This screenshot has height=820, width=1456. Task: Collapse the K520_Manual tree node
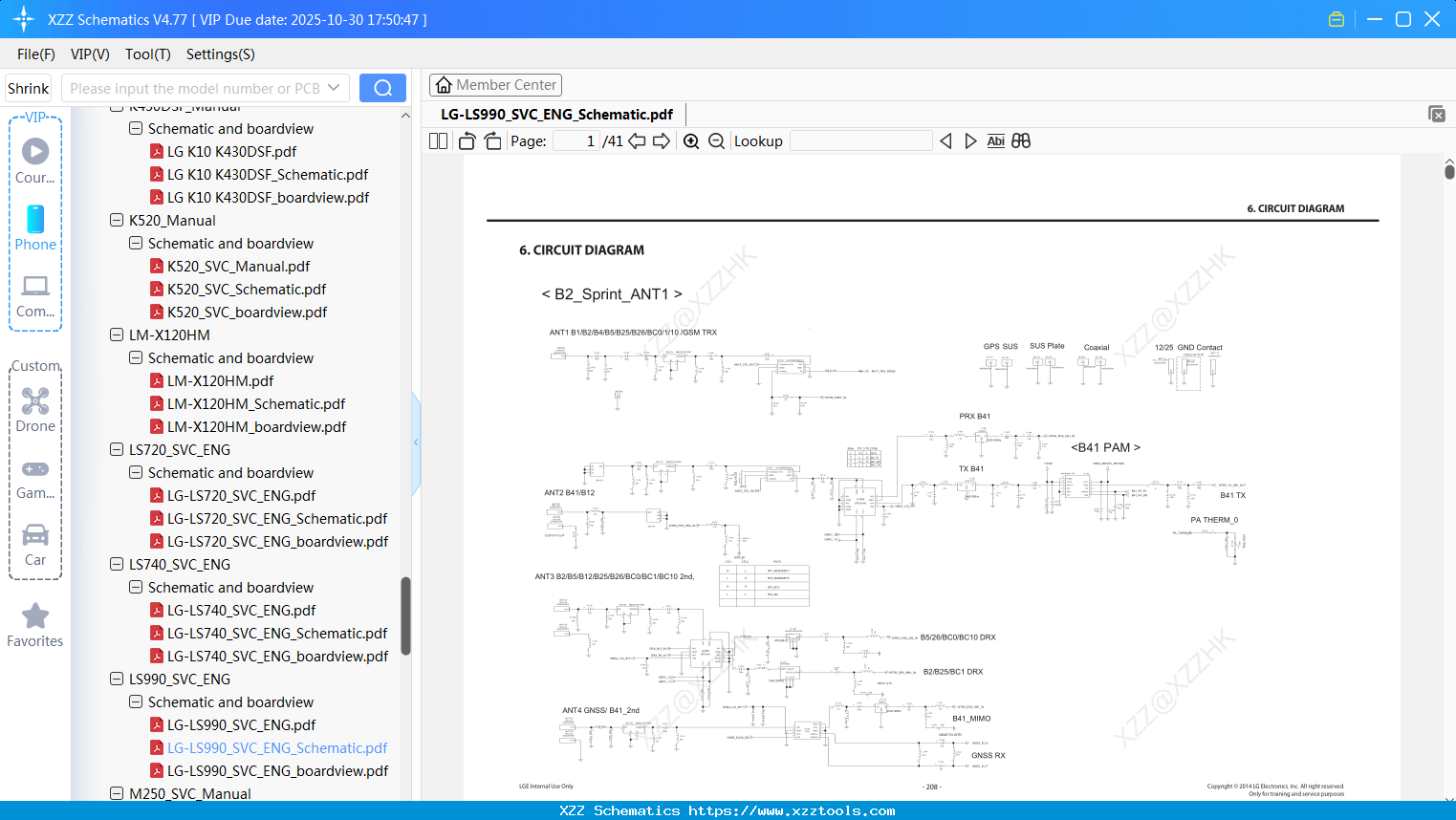117,220
